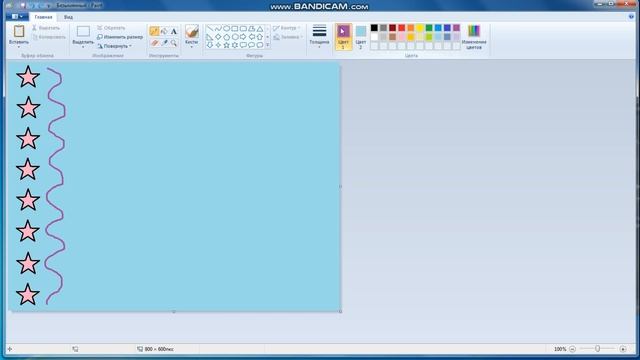Pick the red color swatch

click(x=402, y=28)
